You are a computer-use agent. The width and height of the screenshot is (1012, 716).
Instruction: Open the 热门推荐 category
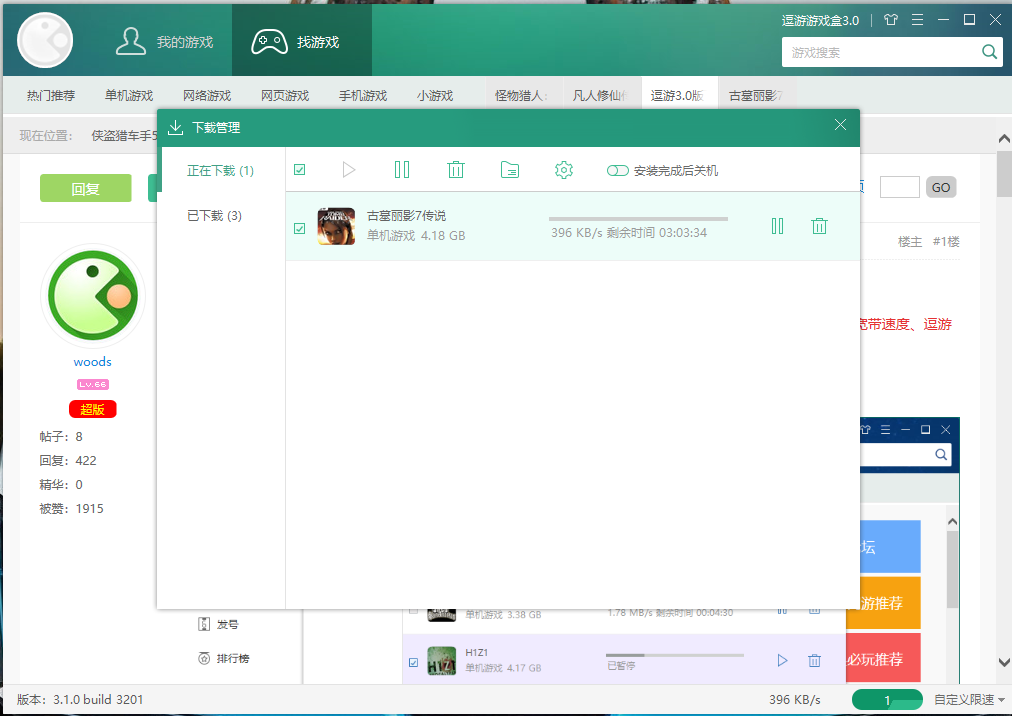tap(51, 96)
